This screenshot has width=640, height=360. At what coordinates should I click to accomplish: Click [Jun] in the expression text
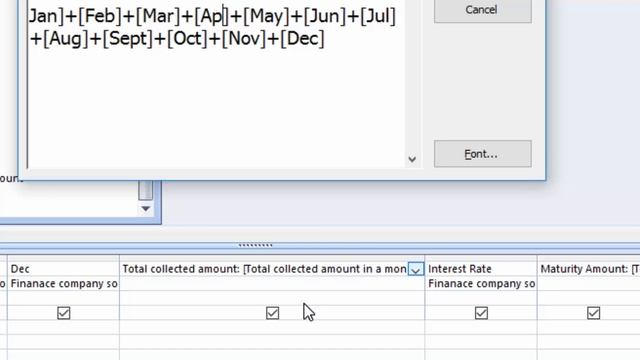[325, 16]
